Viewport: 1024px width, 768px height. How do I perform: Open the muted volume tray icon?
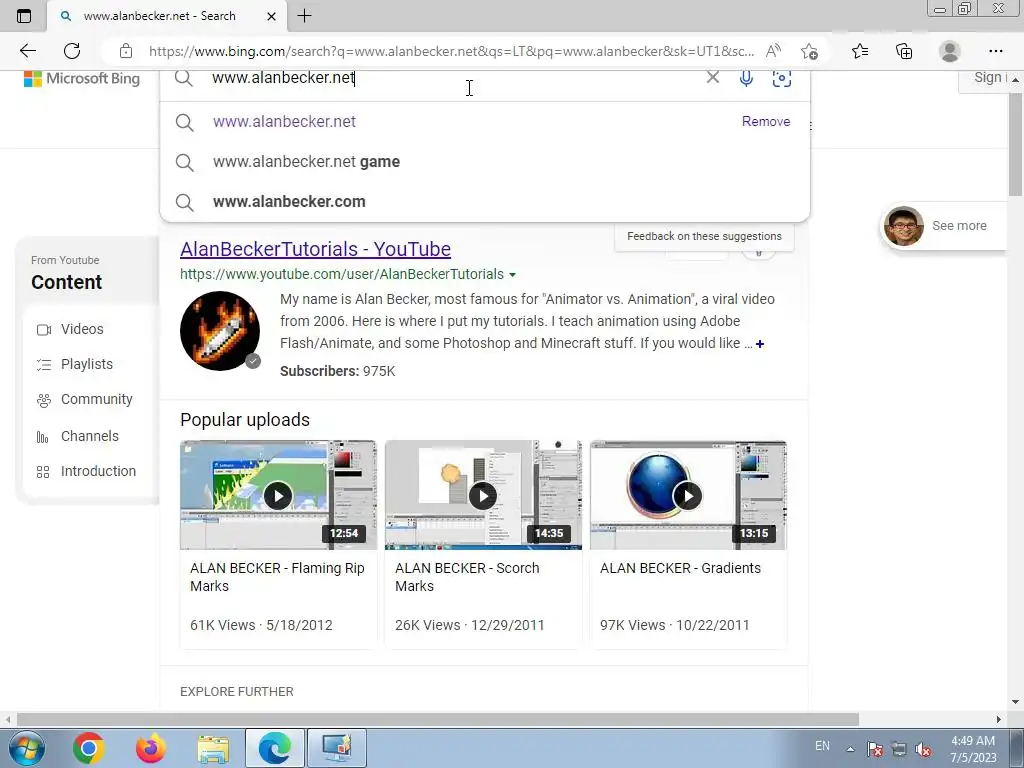point(923,749)
